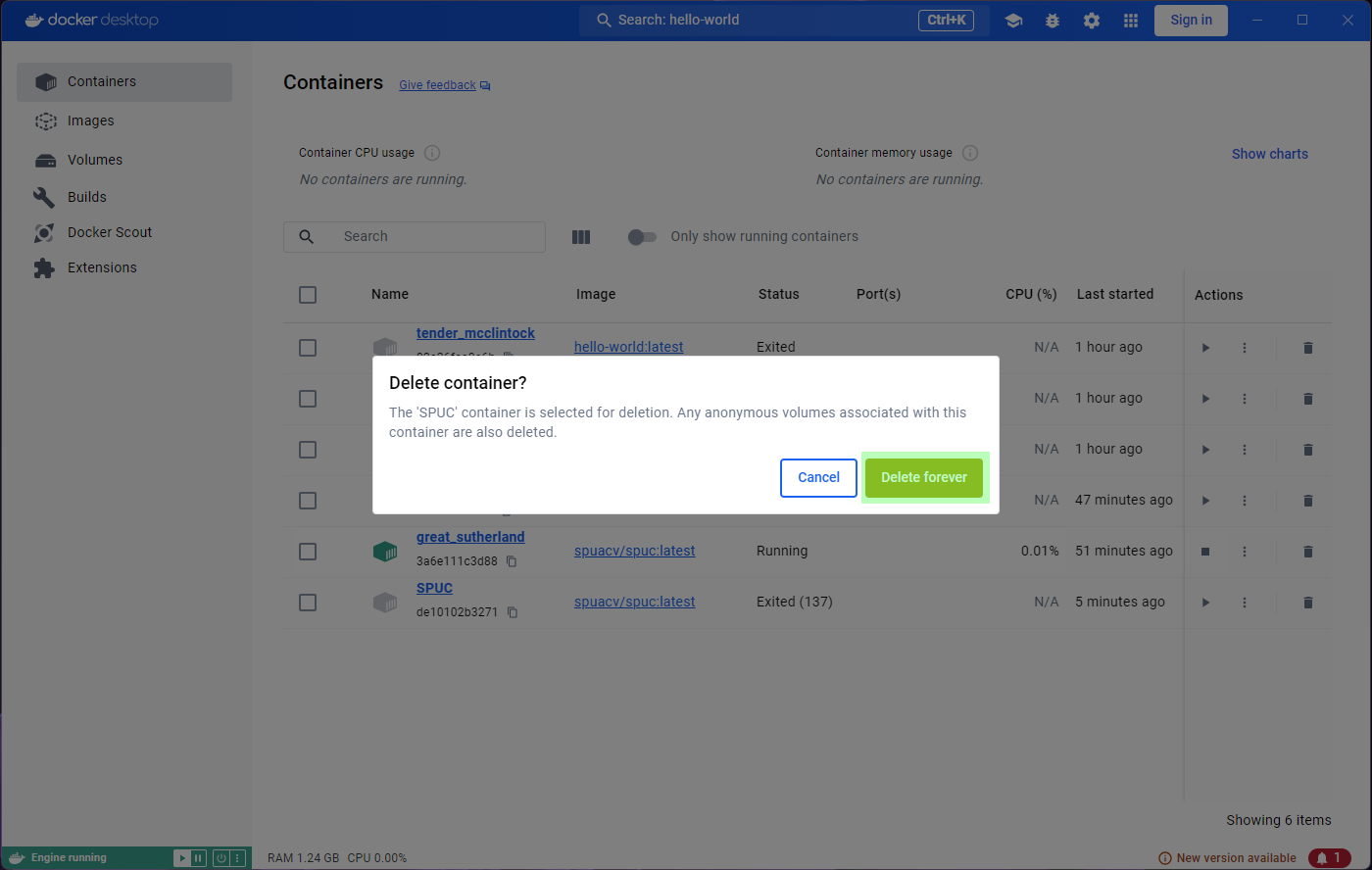Image resolution: width=1372 pixels, height=870 pixels.
Task: Open the tender_mcclintock container link
Action: (x=475, y=333)
